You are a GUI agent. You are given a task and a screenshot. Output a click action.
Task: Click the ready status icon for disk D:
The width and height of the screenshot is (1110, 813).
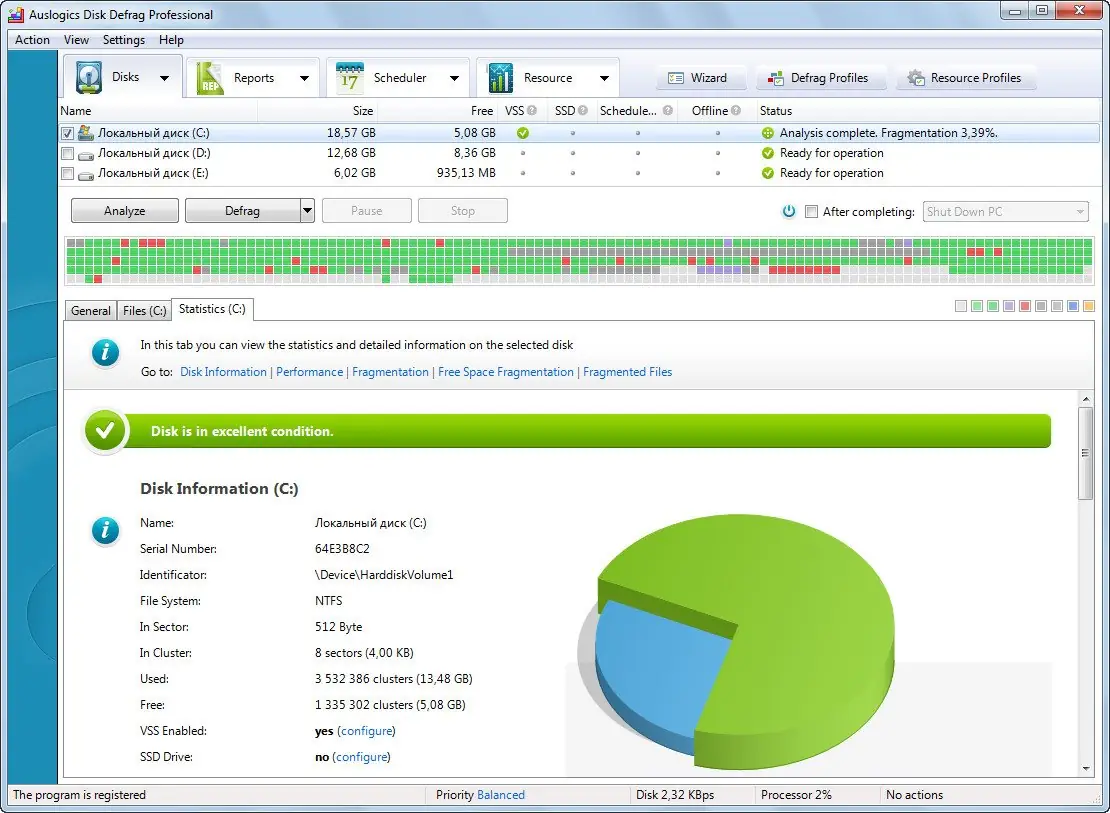coord(767,153)
